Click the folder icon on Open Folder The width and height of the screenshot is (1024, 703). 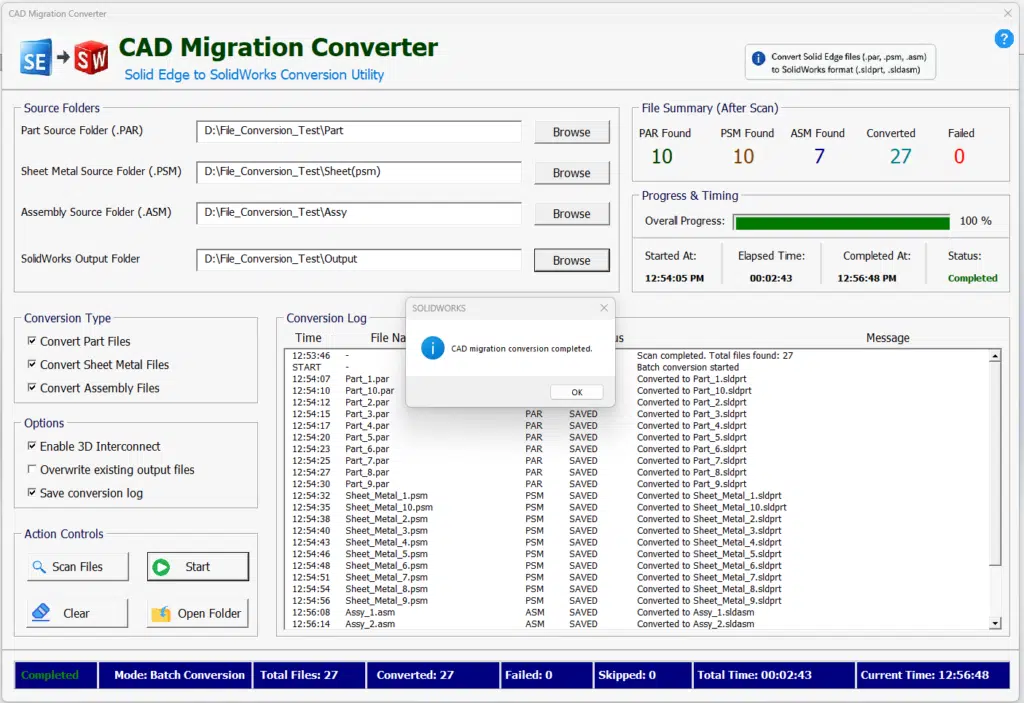pos(161,613)
